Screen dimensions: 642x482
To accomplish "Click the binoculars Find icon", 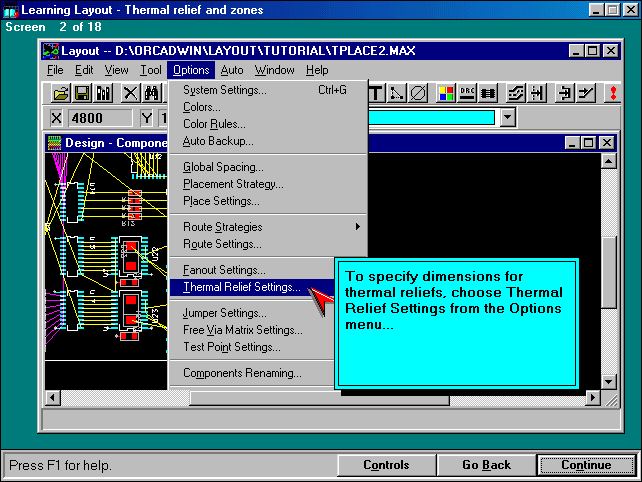I will [152, 93].
